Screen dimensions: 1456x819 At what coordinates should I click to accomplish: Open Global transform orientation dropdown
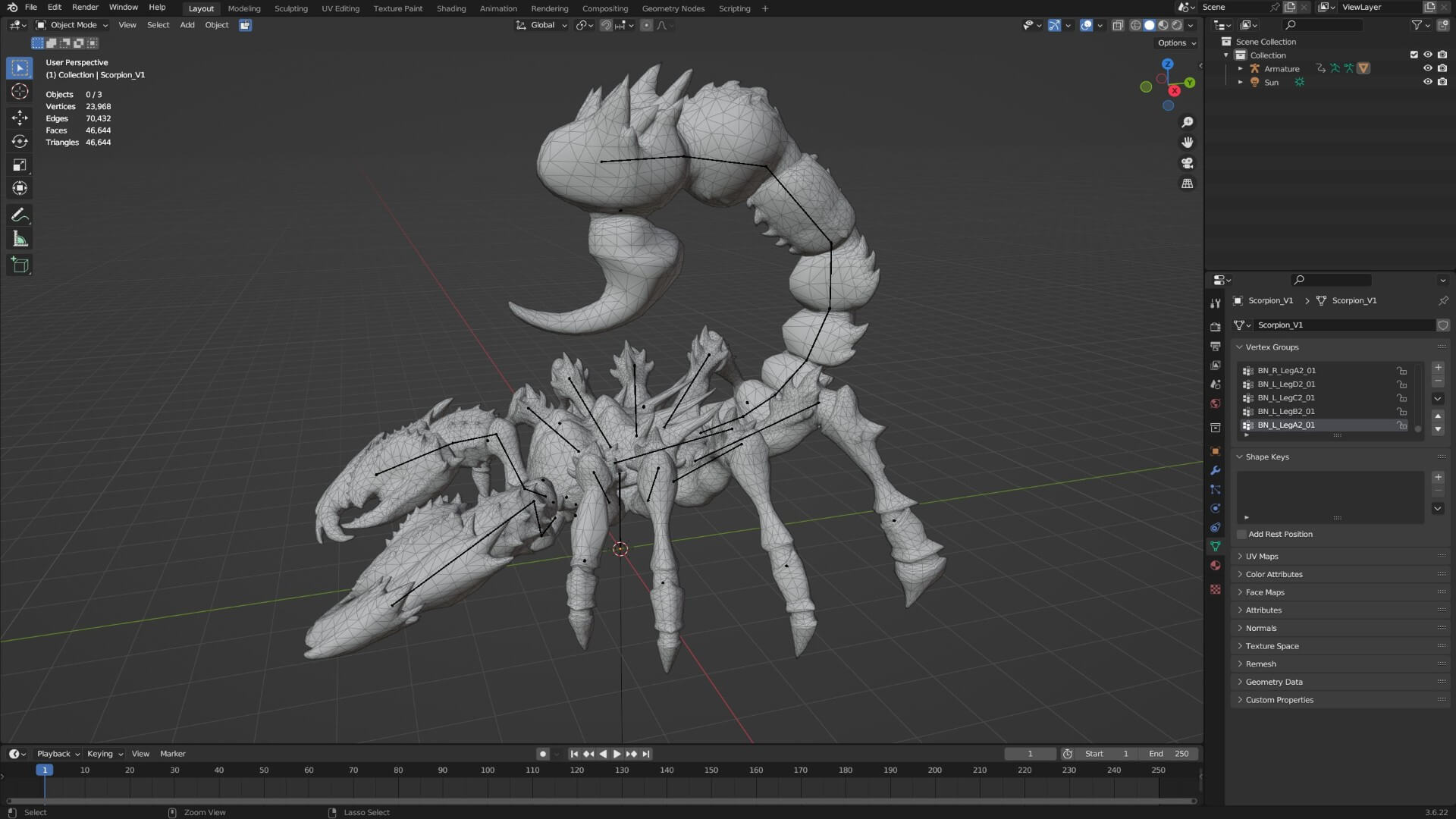pyautogui.click(x=541, y=25)
